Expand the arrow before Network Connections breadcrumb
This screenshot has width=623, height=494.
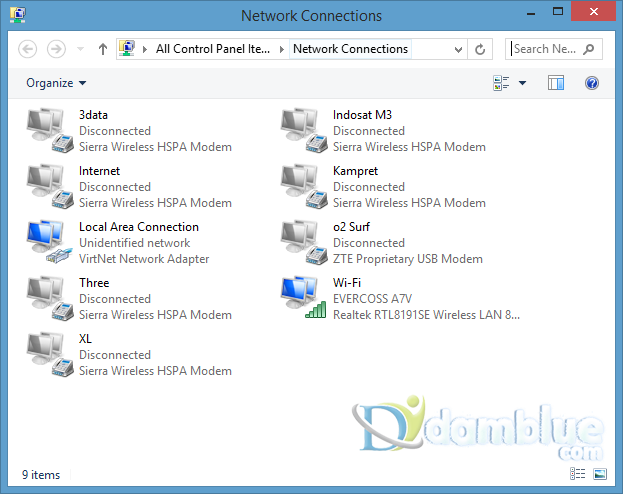[282, 49]
